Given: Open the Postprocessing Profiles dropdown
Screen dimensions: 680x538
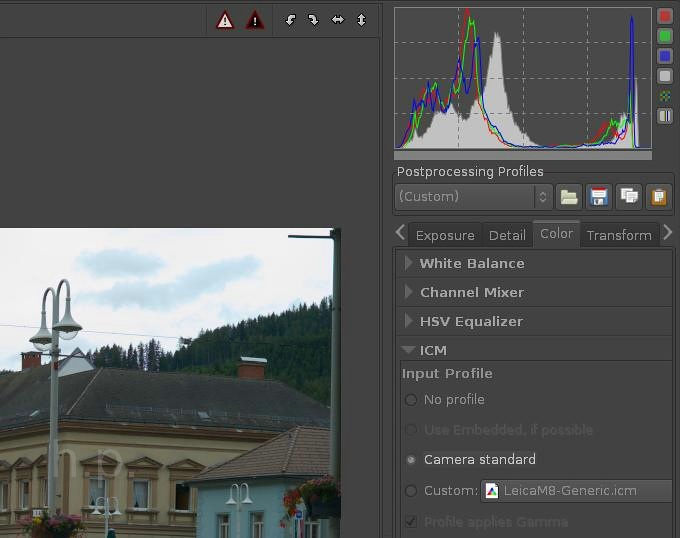Looking at the screenshot, I should (474, 196).
